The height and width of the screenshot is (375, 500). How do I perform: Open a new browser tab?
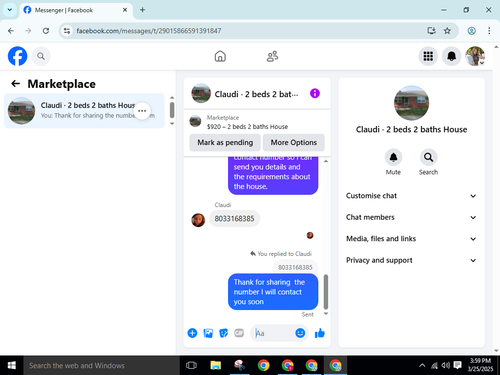click(x=142, y=10)
